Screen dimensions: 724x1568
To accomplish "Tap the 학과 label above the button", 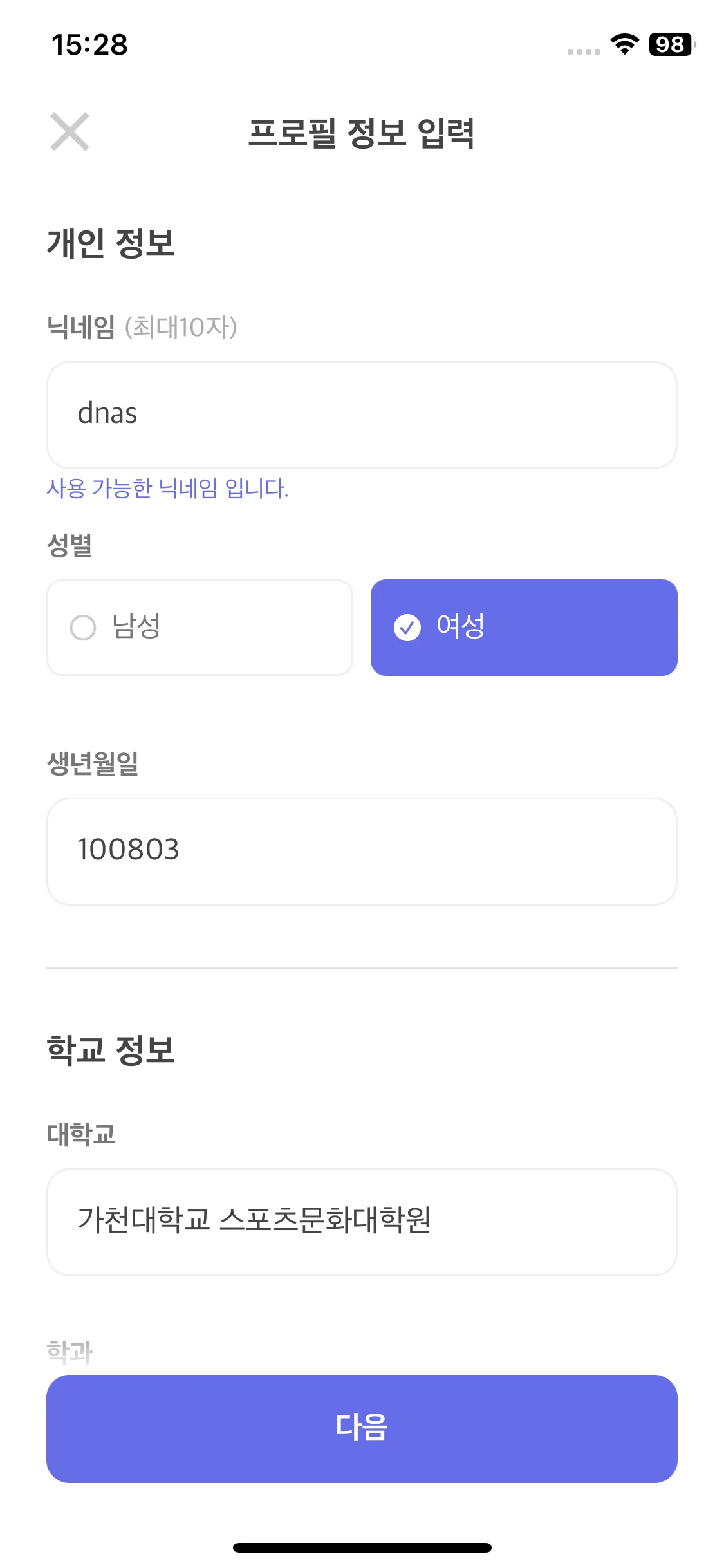I will tap(70, 1352).
